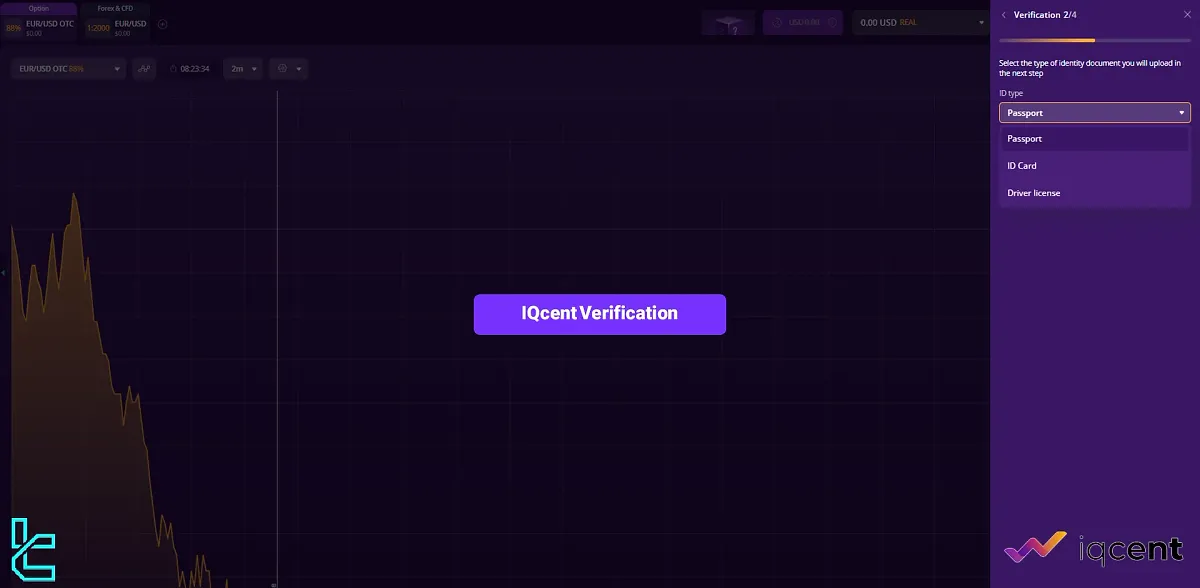Collapse the left panel using the edge chevron
Screen dimensions: 1200x588
(x=3, y=272)
